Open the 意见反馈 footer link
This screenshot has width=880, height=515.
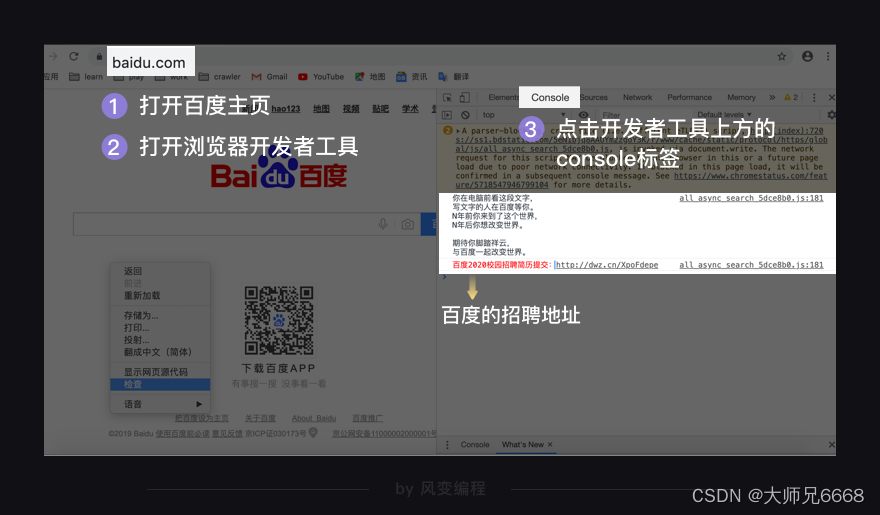[x=227, y=434]
